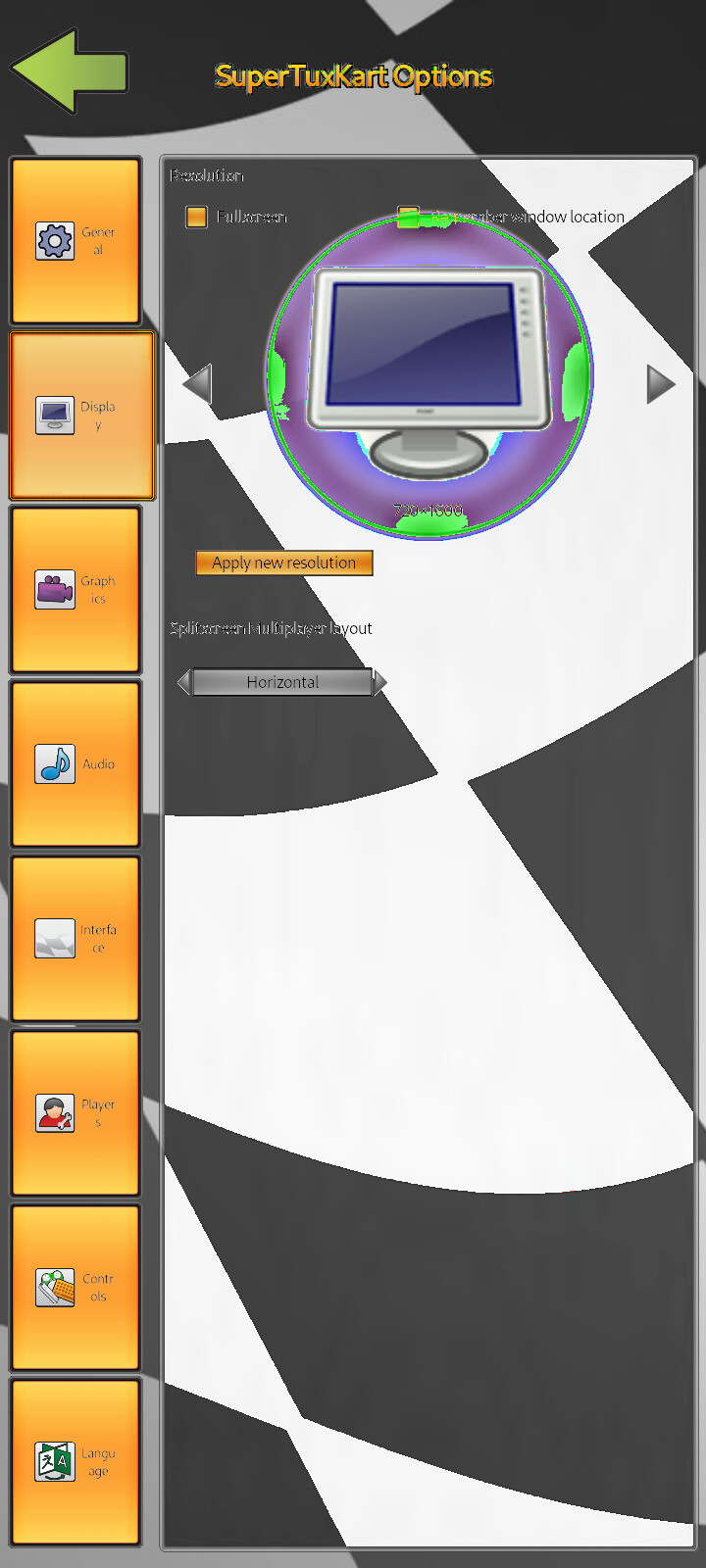This screenshot has height=1568, width=706.
Task: Click the Horizontal layout value
Action: click(282, 682)
